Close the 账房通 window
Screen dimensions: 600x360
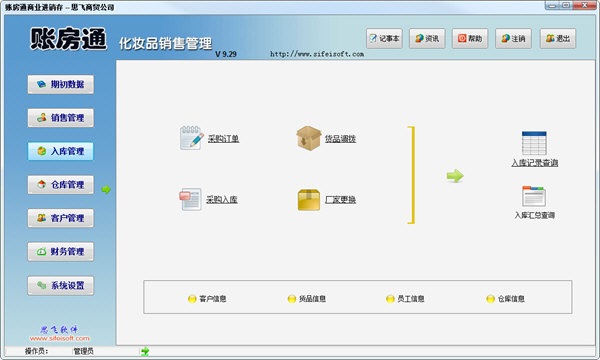585,5
